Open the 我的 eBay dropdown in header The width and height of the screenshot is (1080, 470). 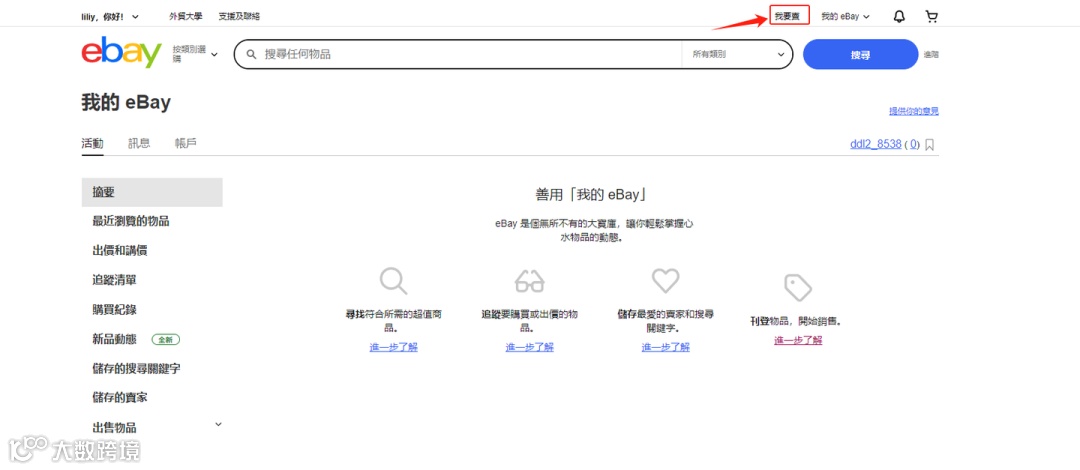845,17
